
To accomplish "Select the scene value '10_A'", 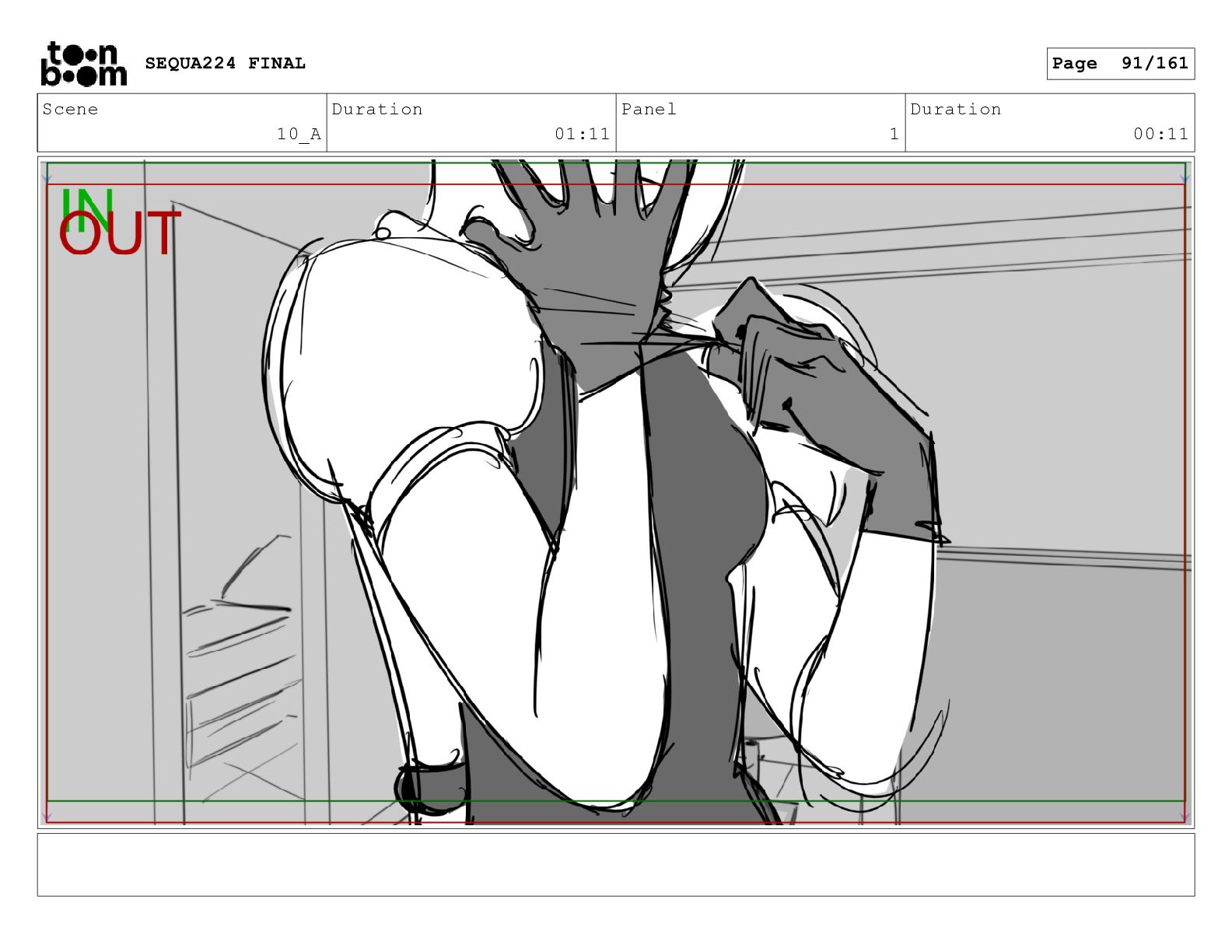I will 299,134.
